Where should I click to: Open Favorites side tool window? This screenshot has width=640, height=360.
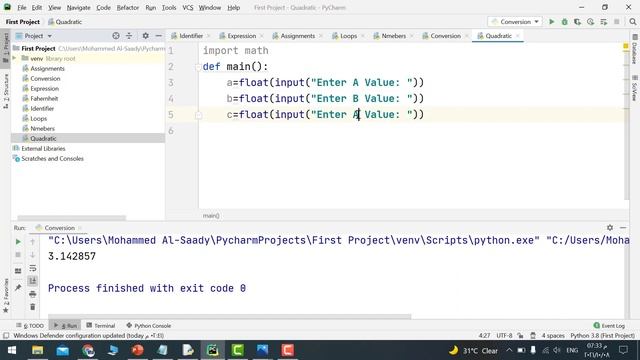coord(6,296)
